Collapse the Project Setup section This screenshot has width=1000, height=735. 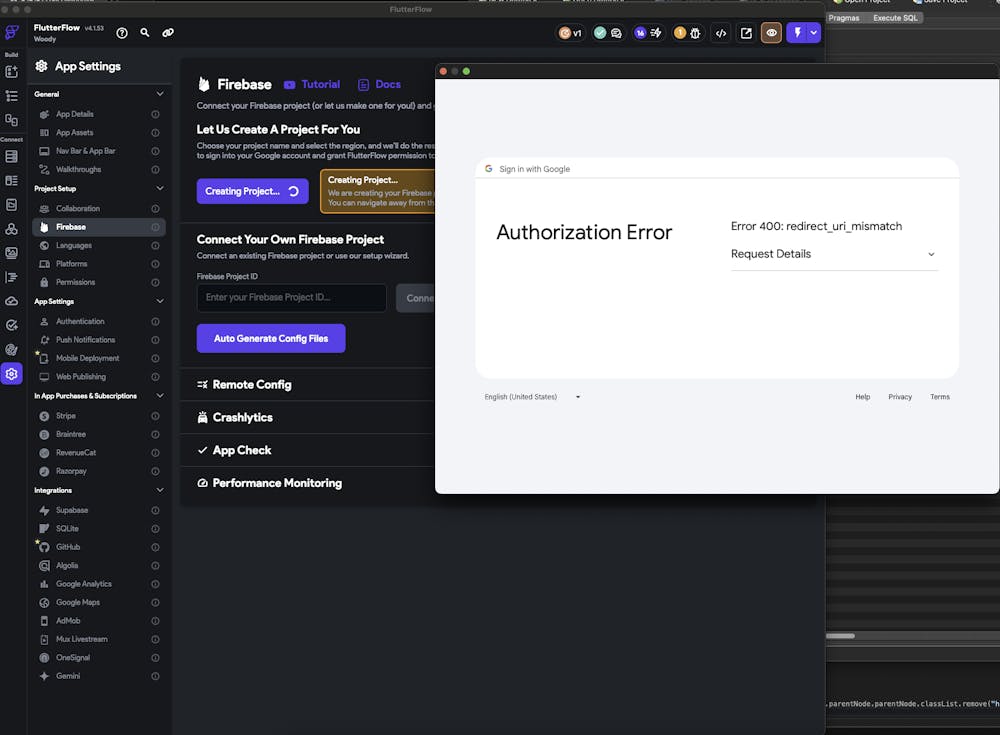pyautogui.click(x=160, y=188)
